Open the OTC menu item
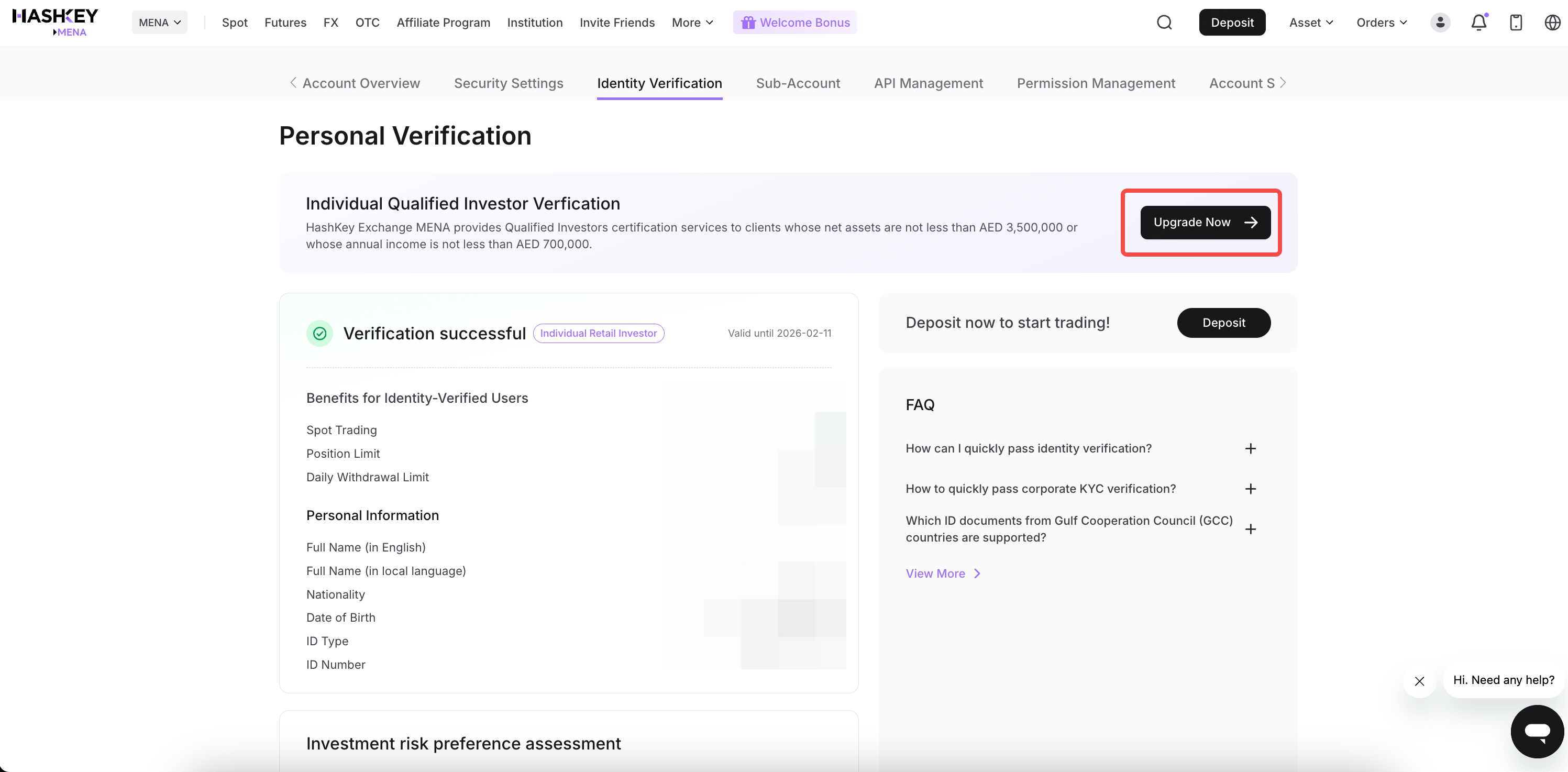 367,23
